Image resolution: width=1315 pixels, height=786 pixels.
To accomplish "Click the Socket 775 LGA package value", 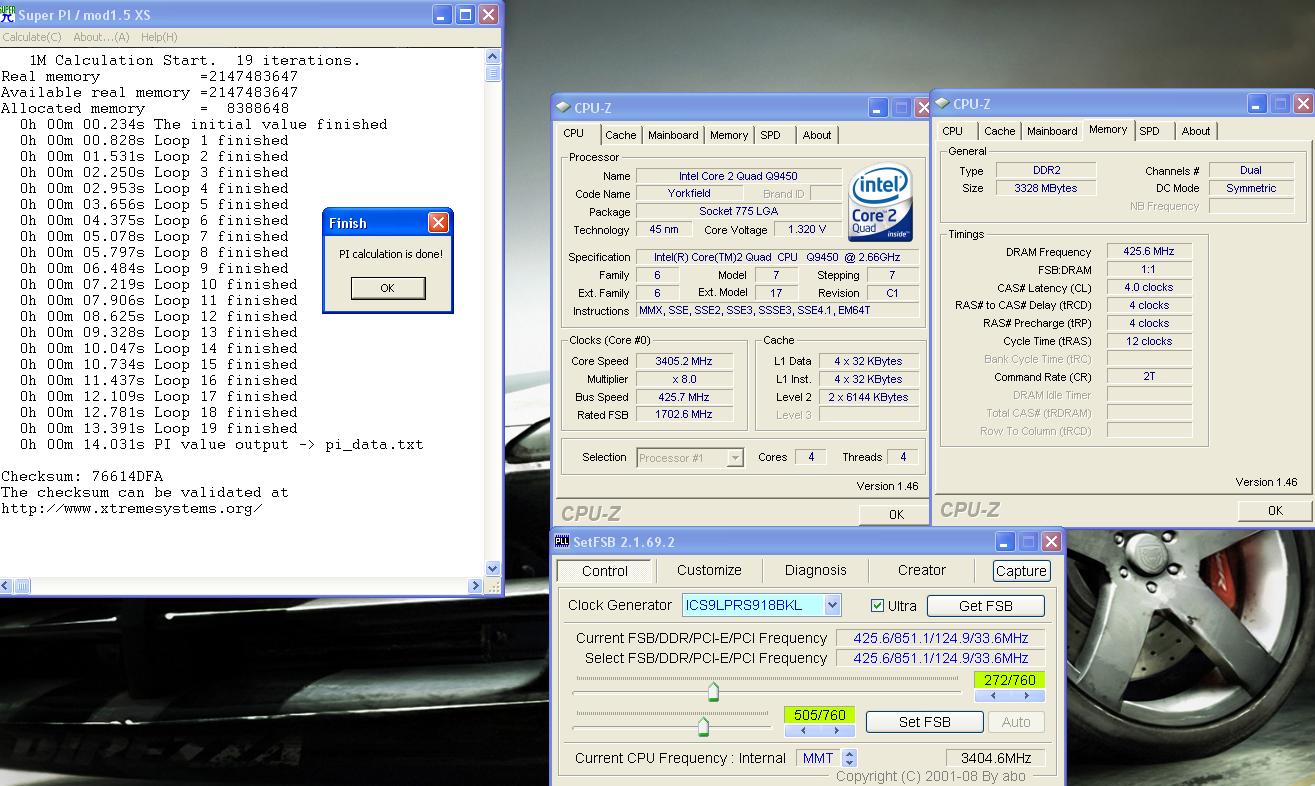I will coord(738,212).
